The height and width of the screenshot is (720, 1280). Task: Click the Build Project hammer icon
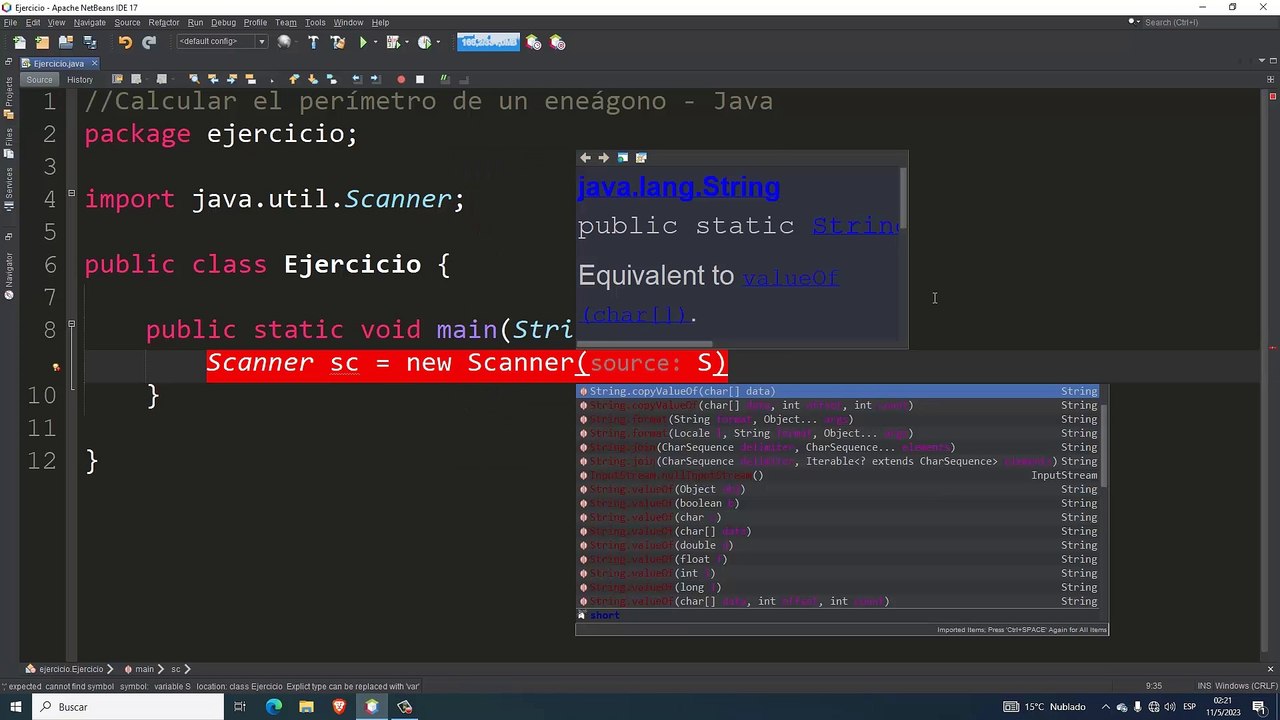(x=313, y=42)
